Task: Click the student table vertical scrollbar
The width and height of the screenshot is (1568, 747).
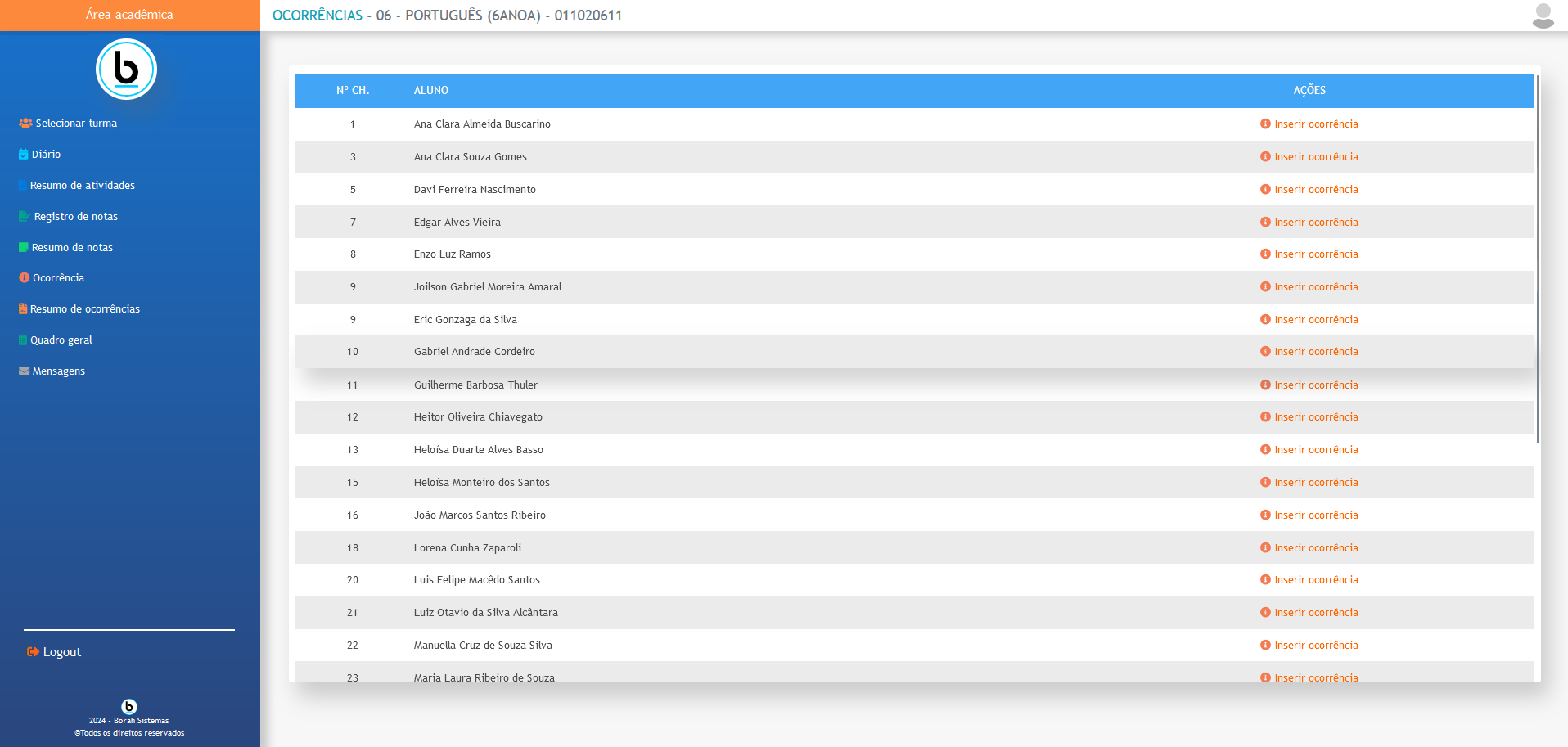Action: coord(1538,259)
